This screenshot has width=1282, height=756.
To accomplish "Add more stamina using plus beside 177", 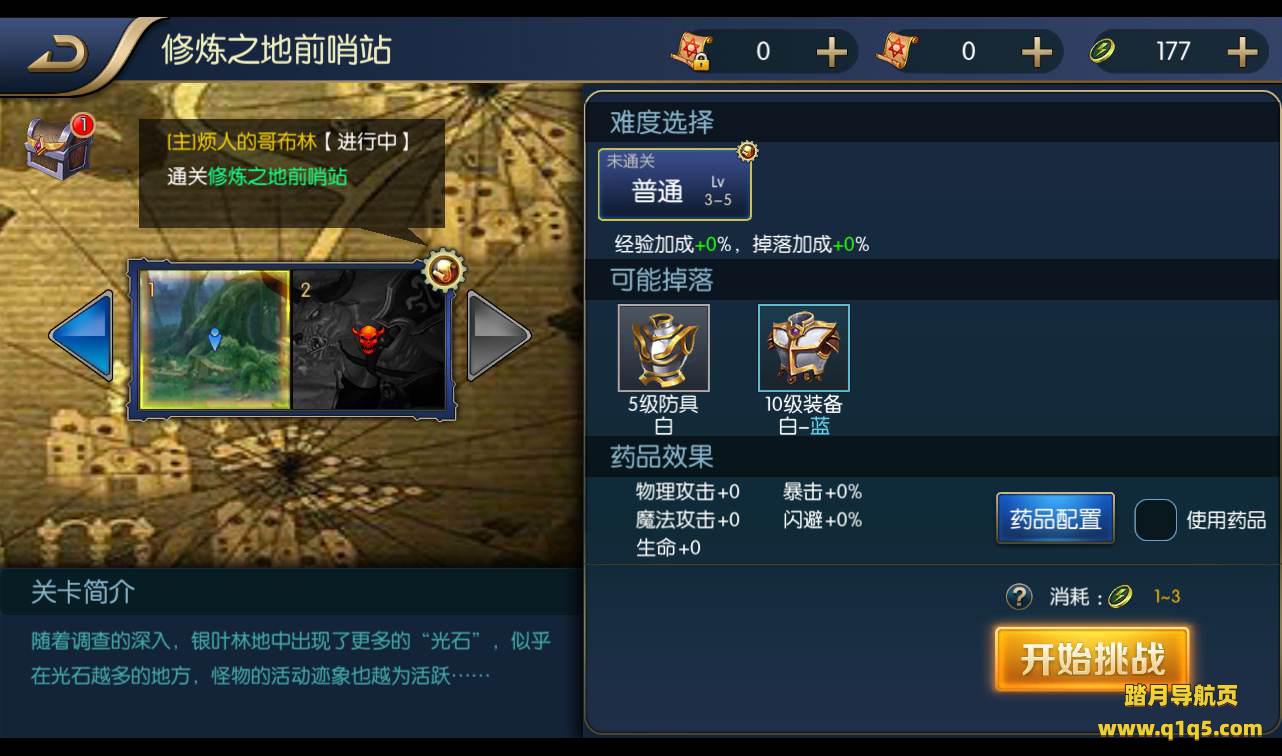I will 1242,51.
